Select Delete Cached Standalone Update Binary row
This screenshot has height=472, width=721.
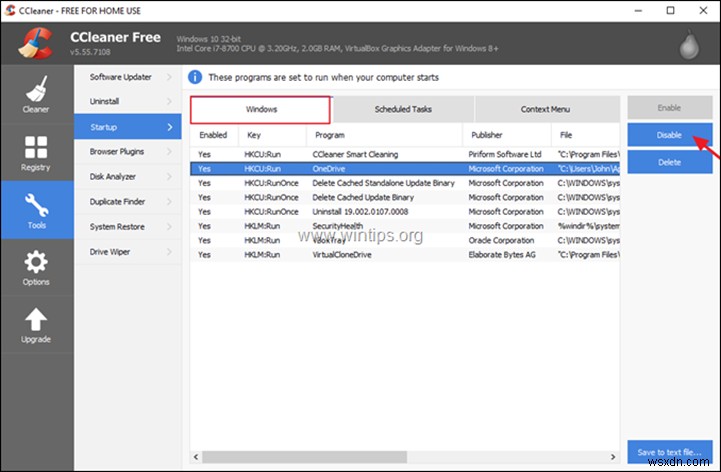pyautogui.click(x=405, y=183)
